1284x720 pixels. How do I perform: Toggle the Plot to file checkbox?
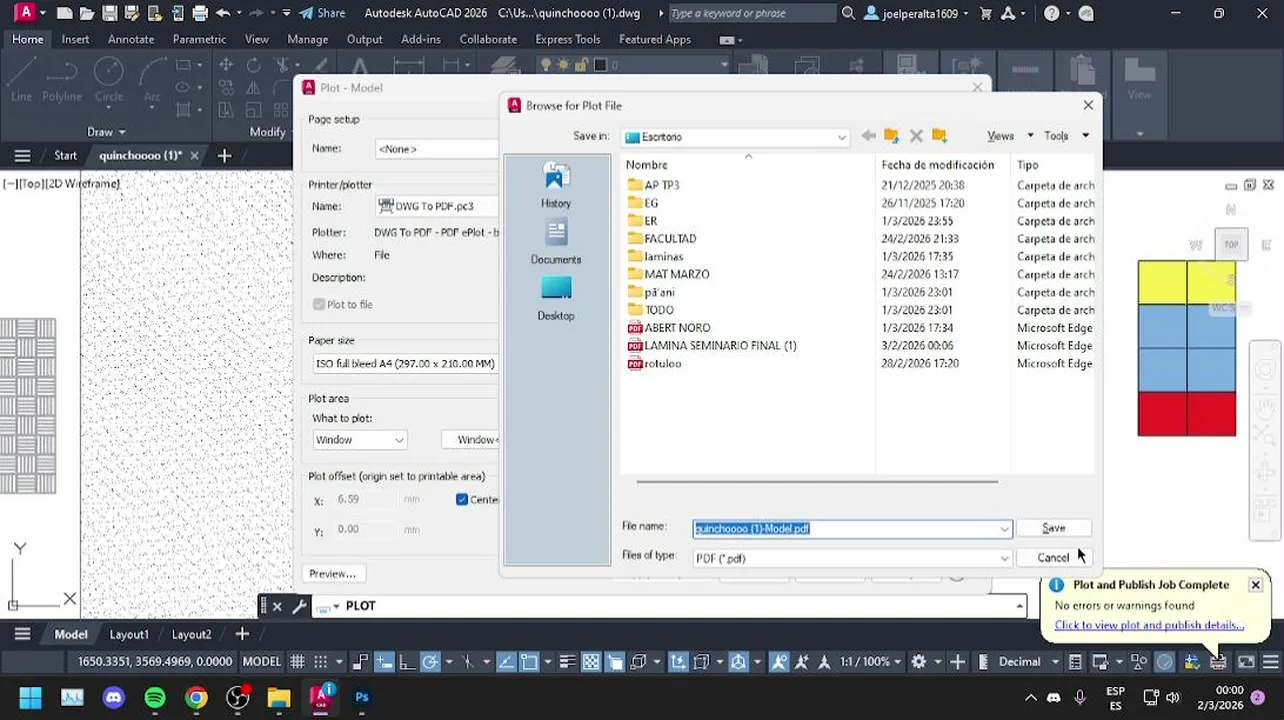[x=319, y=304]
